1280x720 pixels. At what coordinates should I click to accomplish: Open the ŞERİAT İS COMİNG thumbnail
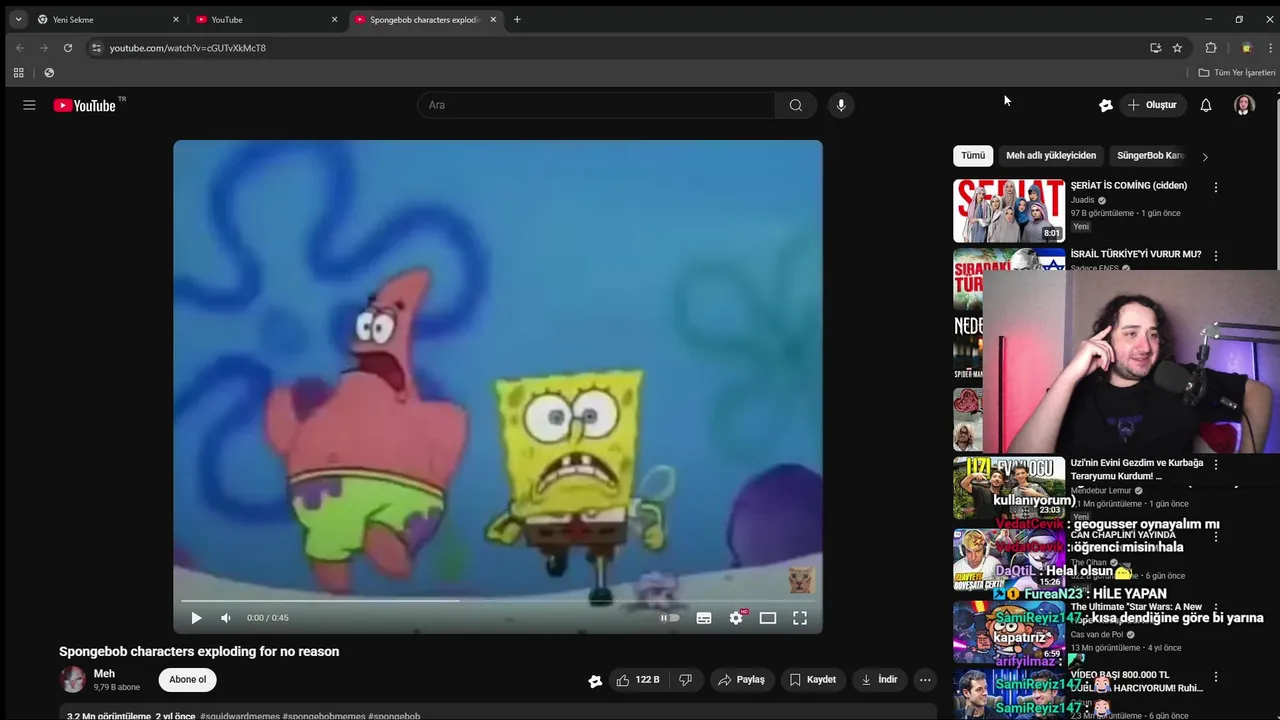point(1009,211)
